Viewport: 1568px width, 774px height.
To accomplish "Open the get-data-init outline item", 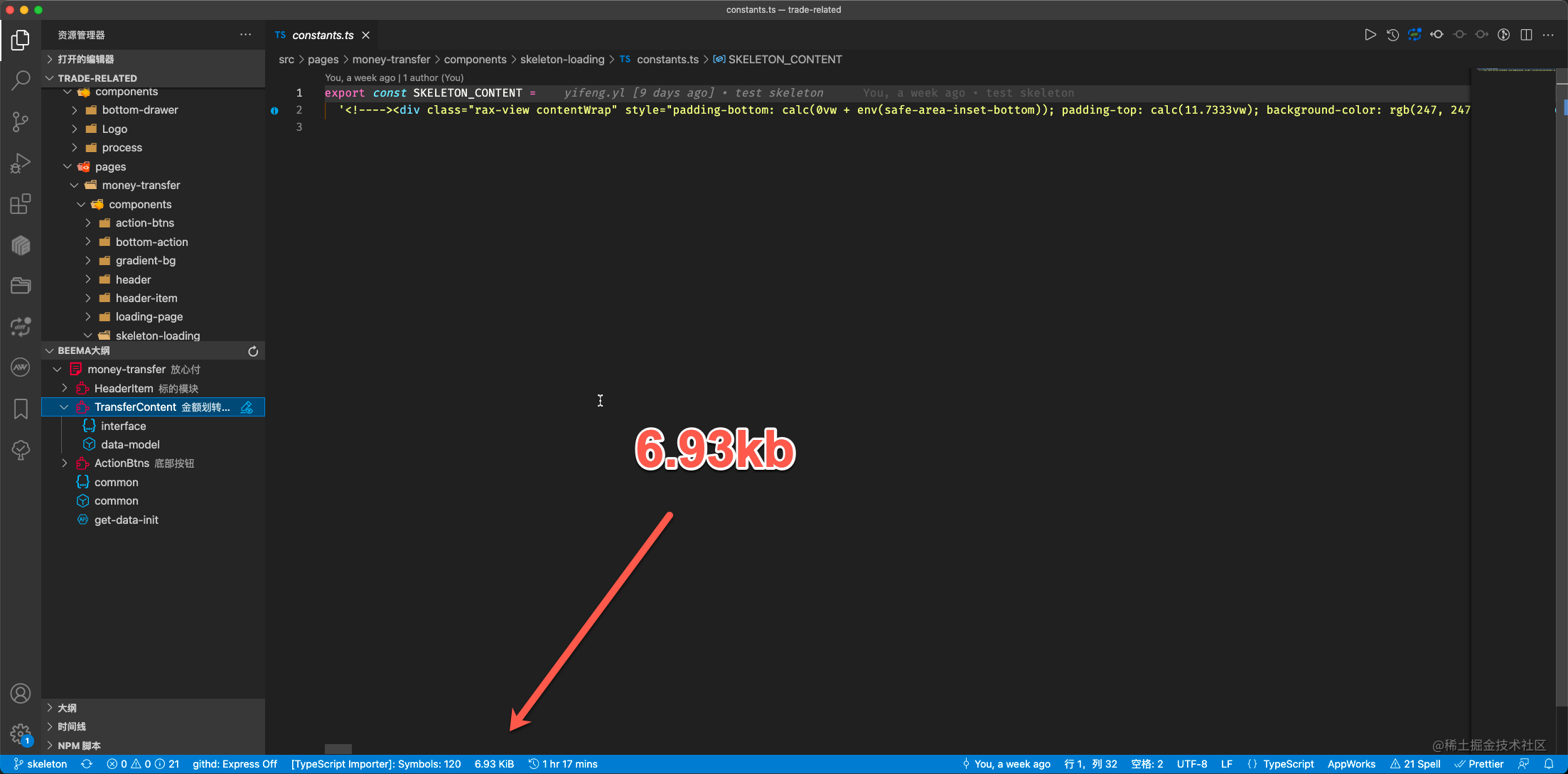I will click(154, 520).
